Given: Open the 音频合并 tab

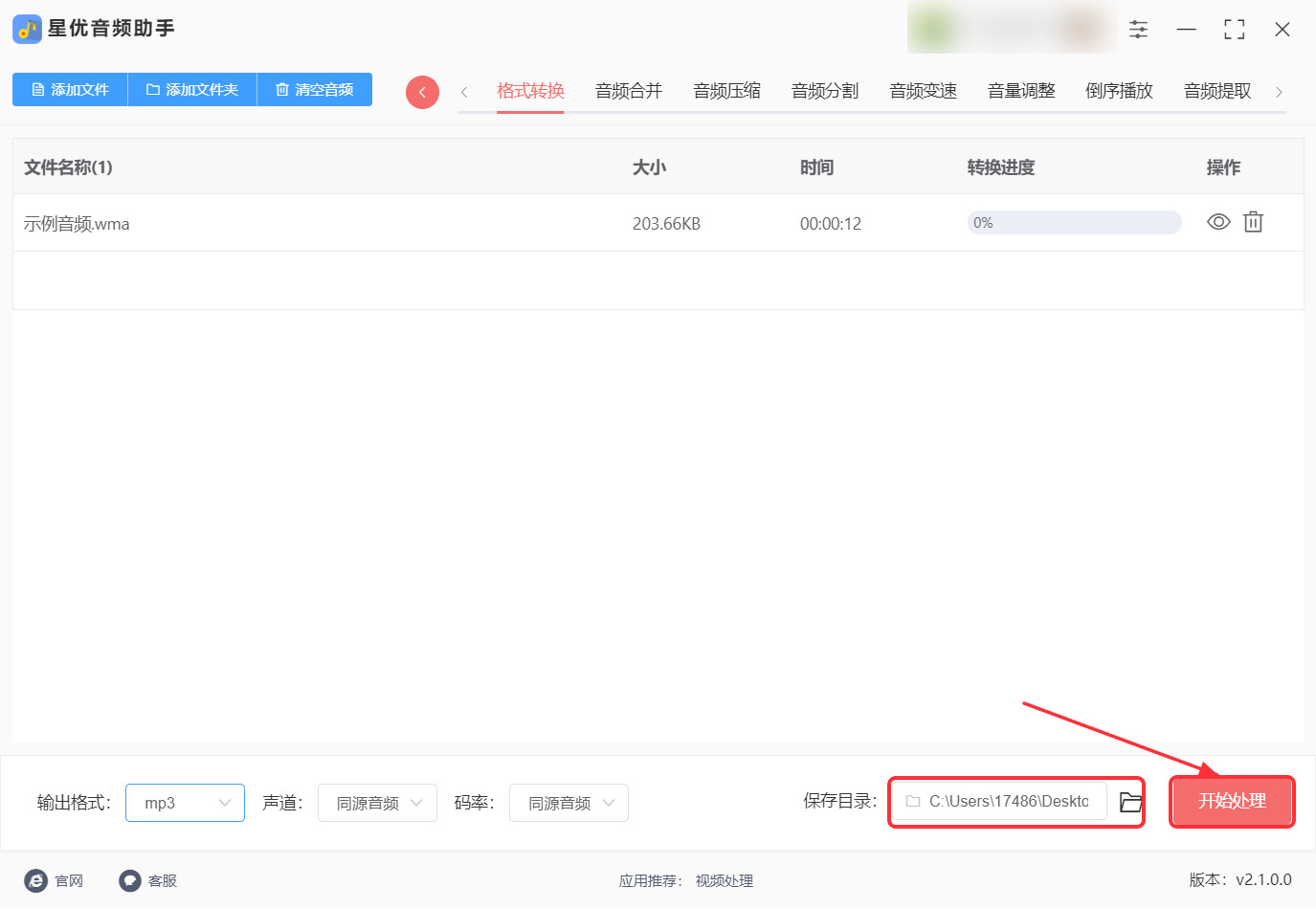Looking at the screenshot, I should coord(629,91).
